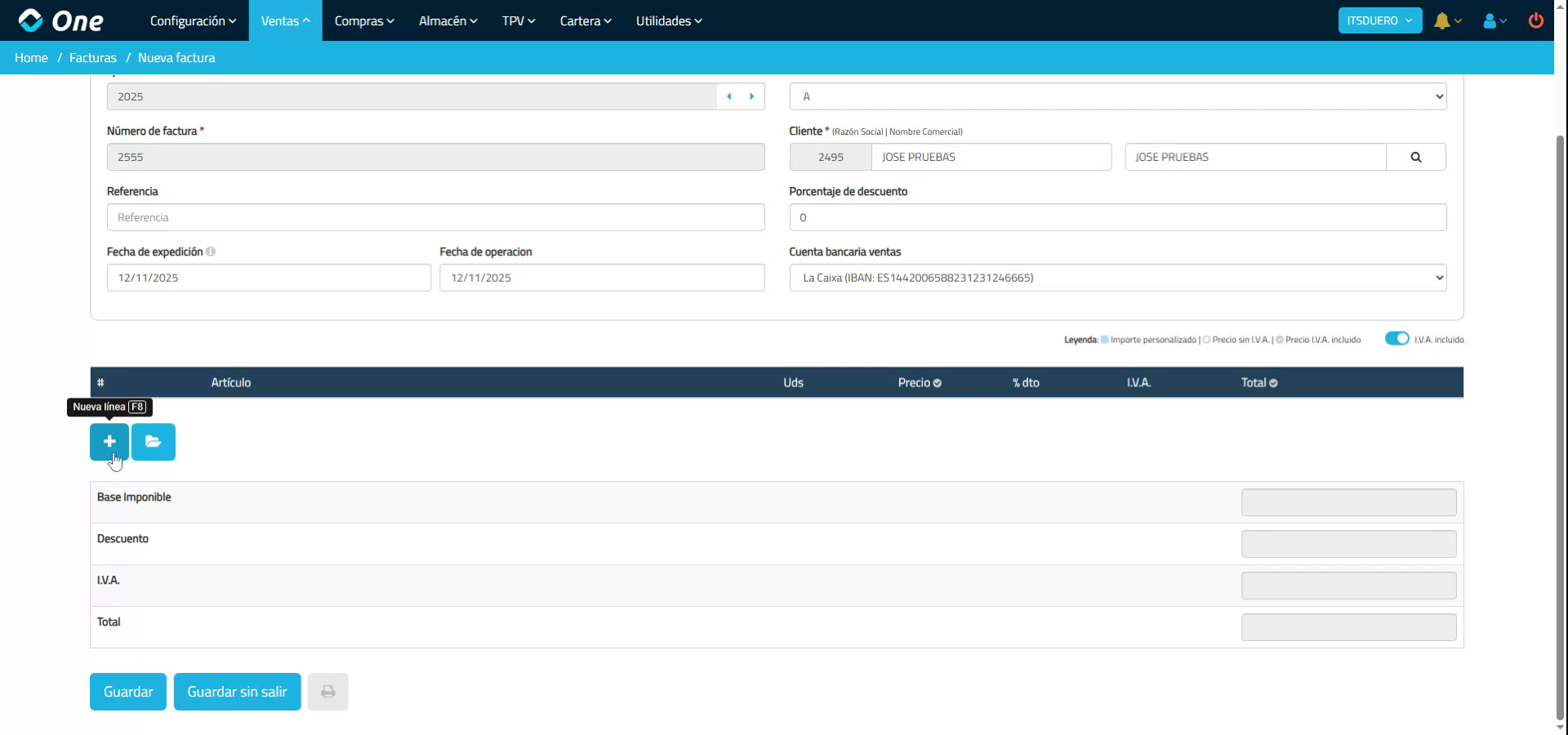The image size is (1568, 735).
Task: Open the Compras menu
Action: click(363, 20)
